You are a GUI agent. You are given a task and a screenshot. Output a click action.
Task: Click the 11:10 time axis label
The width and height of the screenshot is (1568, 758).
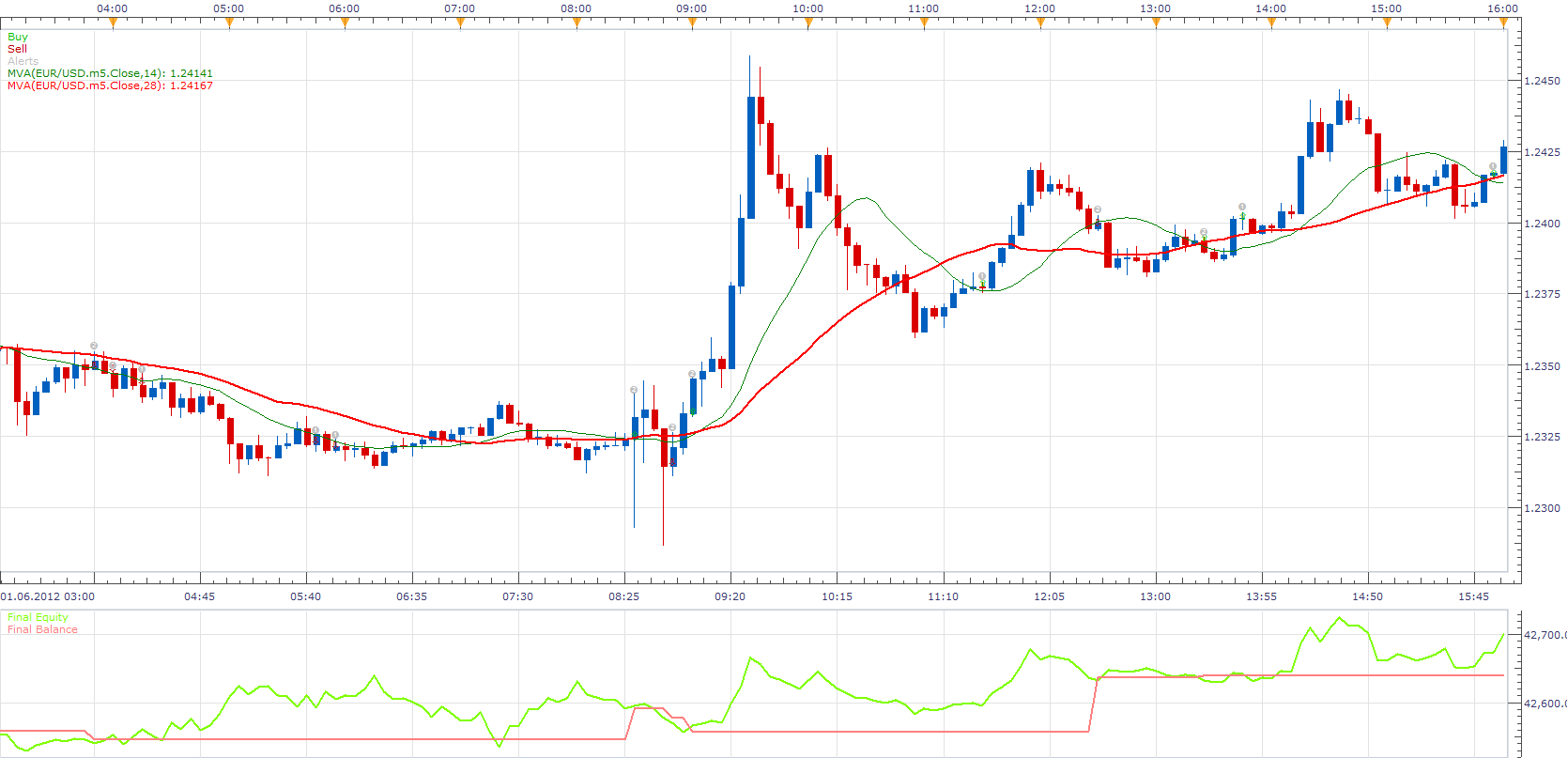pos(943,596)
